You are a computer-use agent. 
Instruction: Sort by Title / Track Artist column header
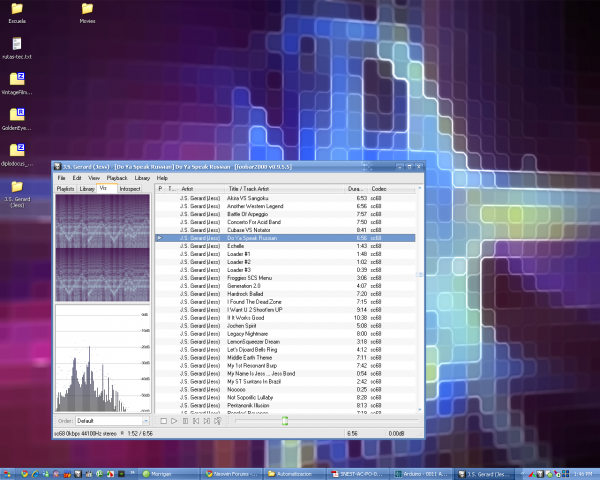click(x=284, y=189)
